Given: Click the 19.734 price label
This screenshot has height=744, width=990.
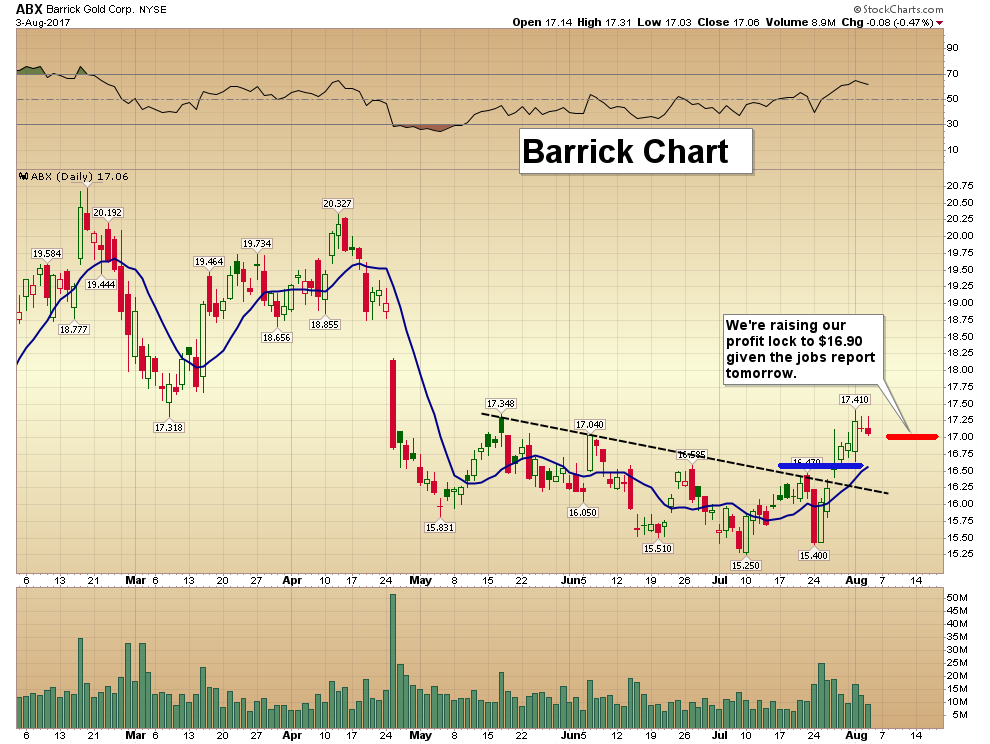Looking at the screenshot, I should [257, 244].
